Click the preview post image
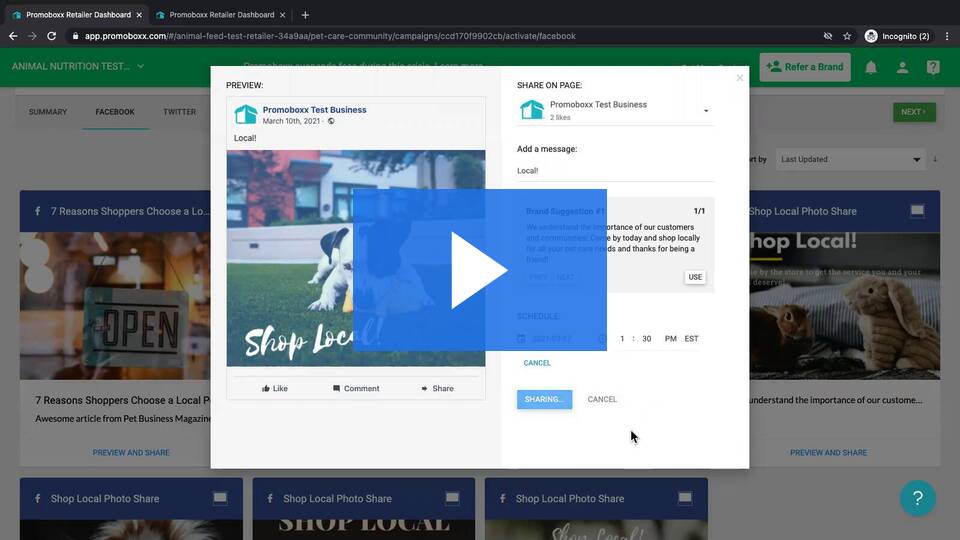Viewport: 960px width, 540px height. coord(356,258)
